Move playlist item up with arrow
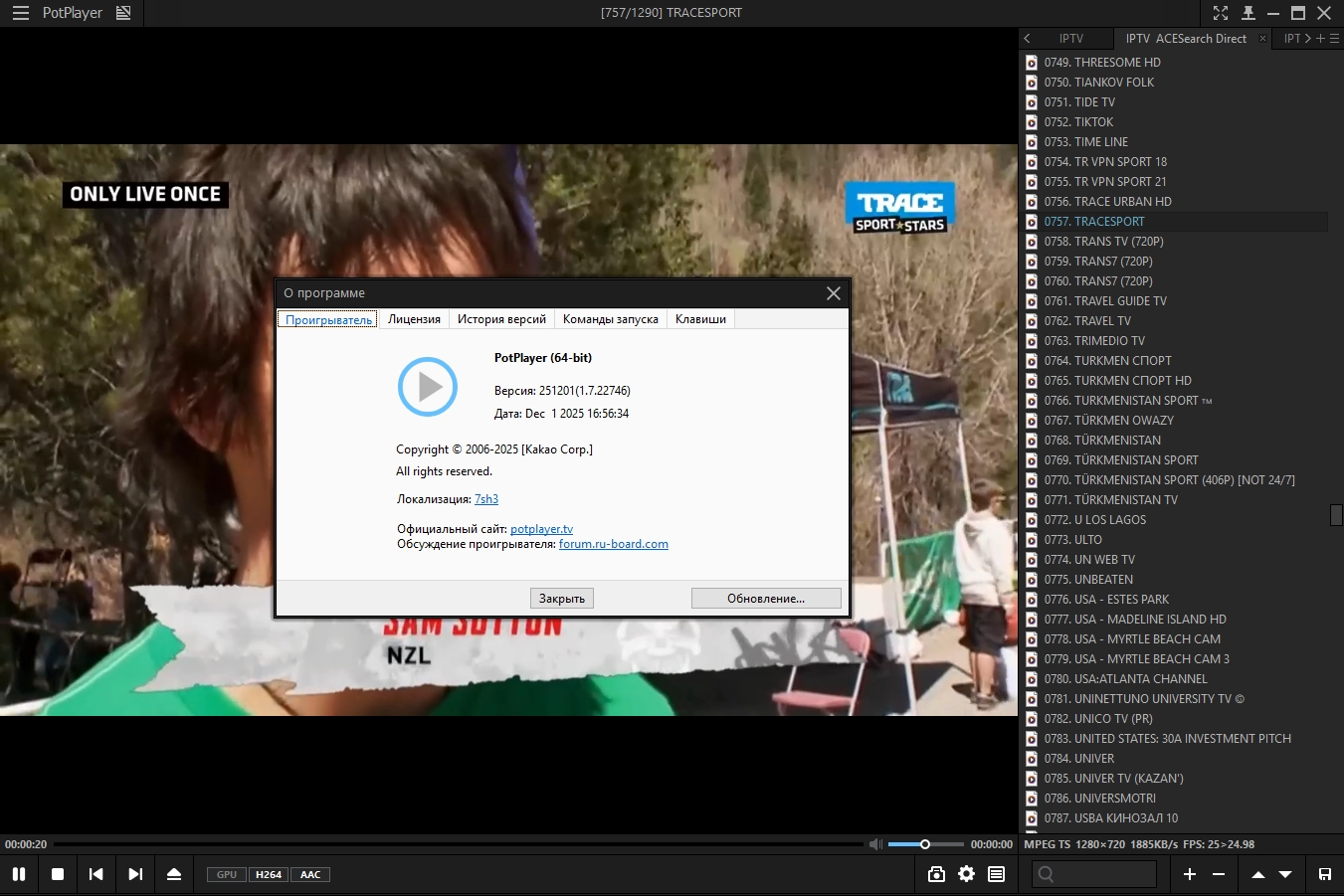 (x=1258, y=874)
